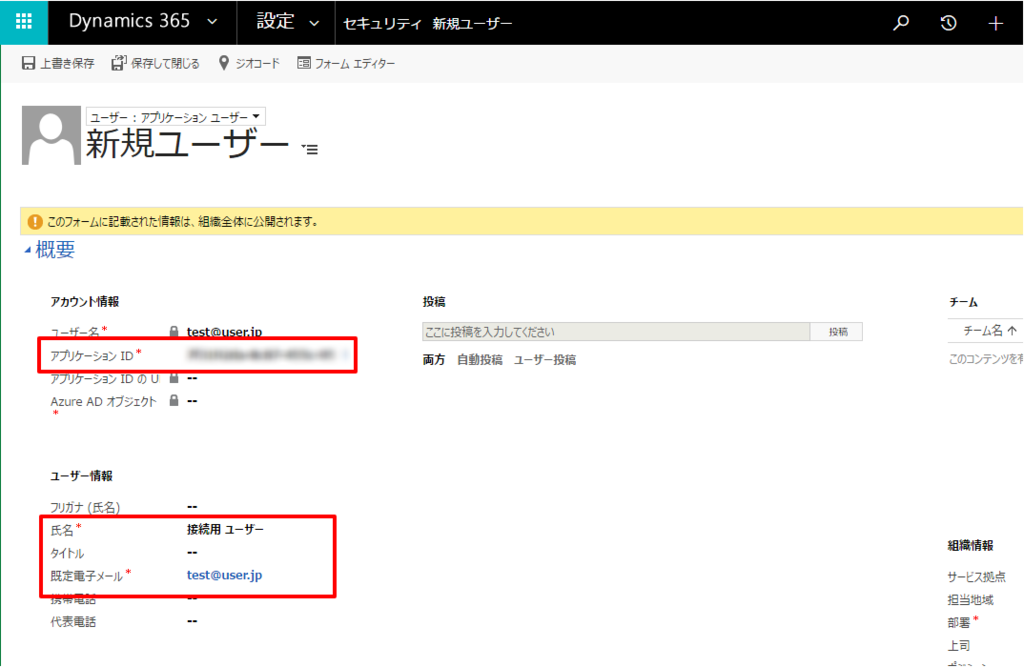
Task: Select the 自動投稿 filter tab
Action: tap(479, 360)
